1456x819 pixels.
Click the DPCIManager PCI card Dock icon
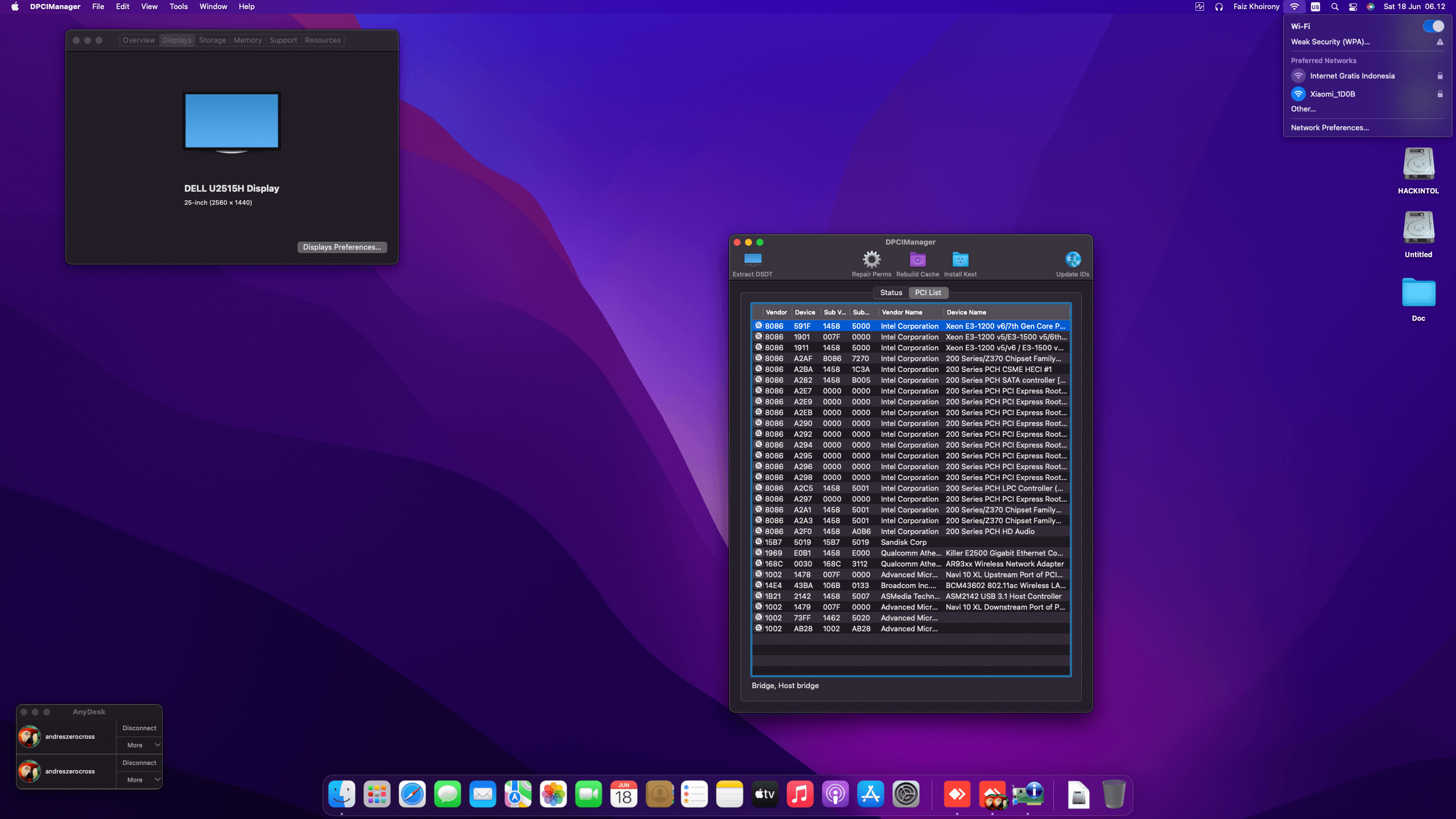point(1028,794)
